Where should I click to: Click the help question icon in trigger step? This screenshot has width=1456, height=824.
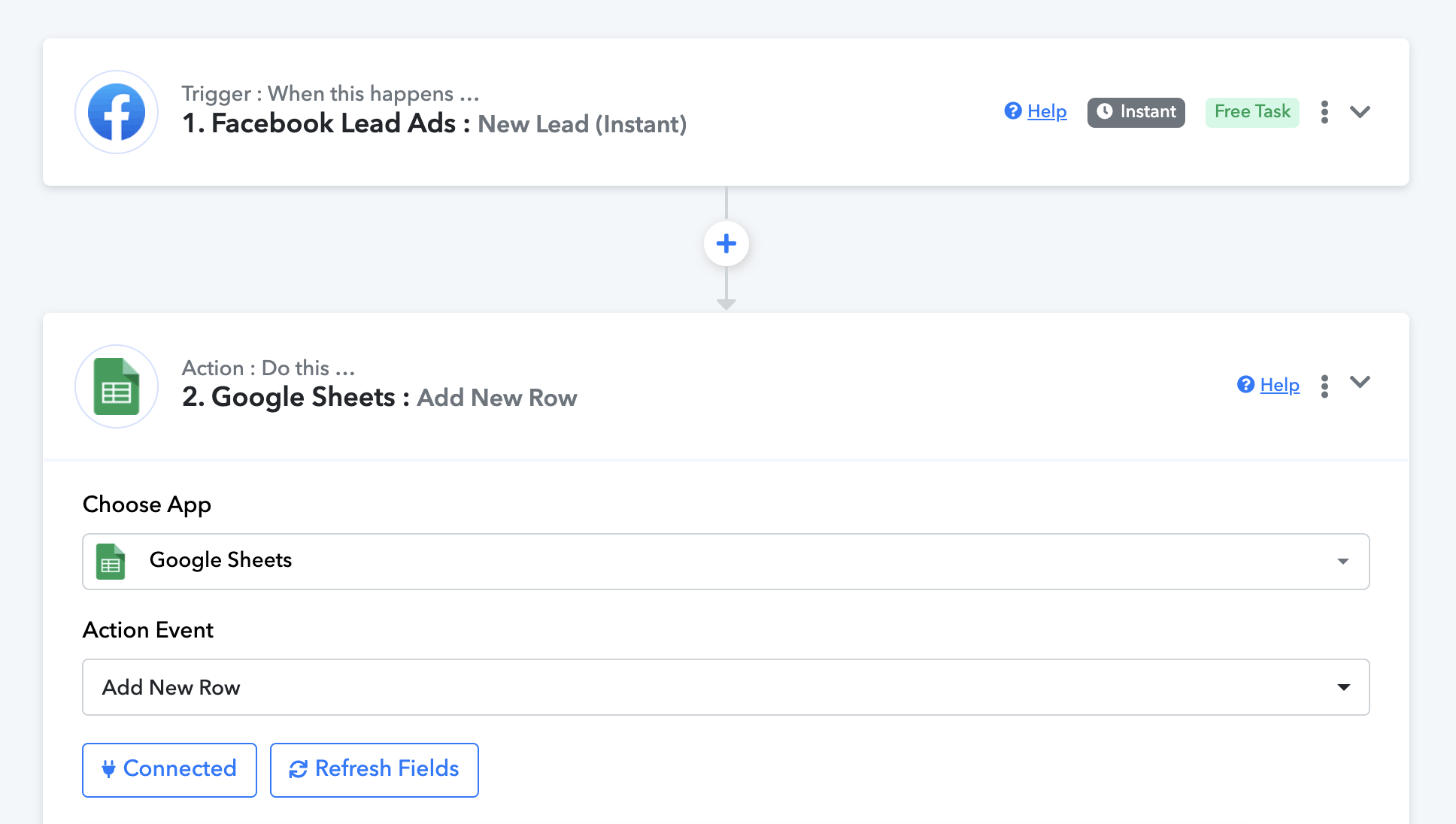1013,111
